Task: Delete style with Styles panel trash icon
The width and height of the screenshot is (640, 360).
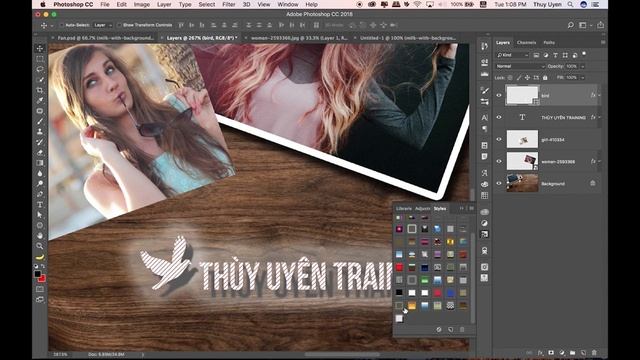Action: pyautogui.click(x=462, y=329)
